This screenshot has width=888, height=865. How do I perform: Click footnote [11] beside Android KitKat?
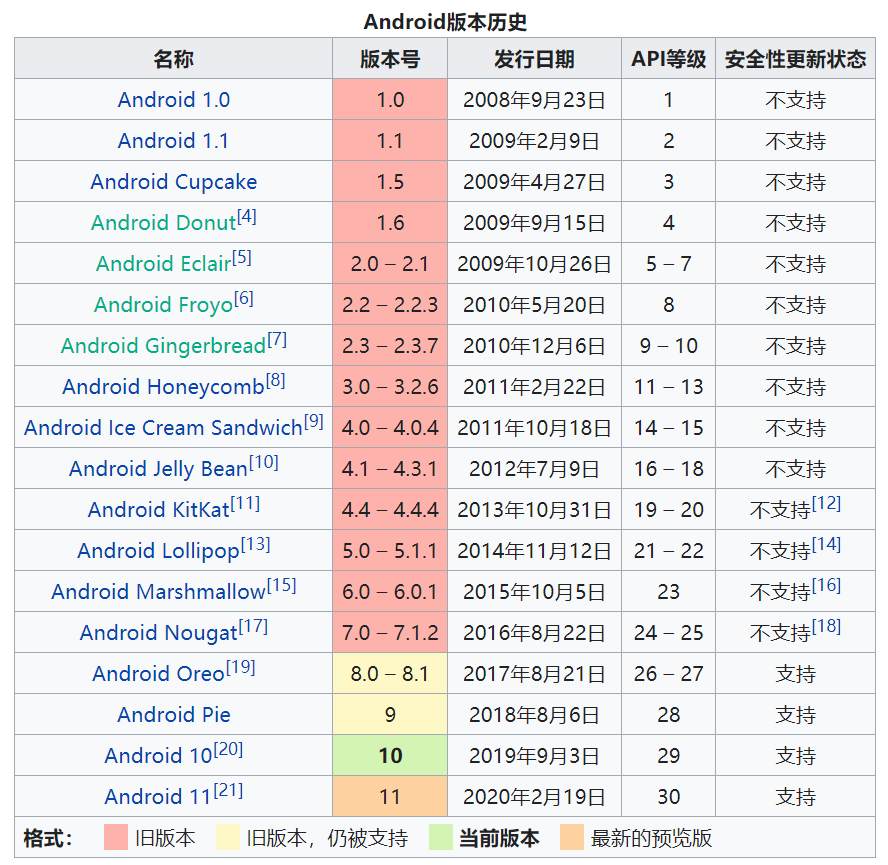tap(245, 504)
